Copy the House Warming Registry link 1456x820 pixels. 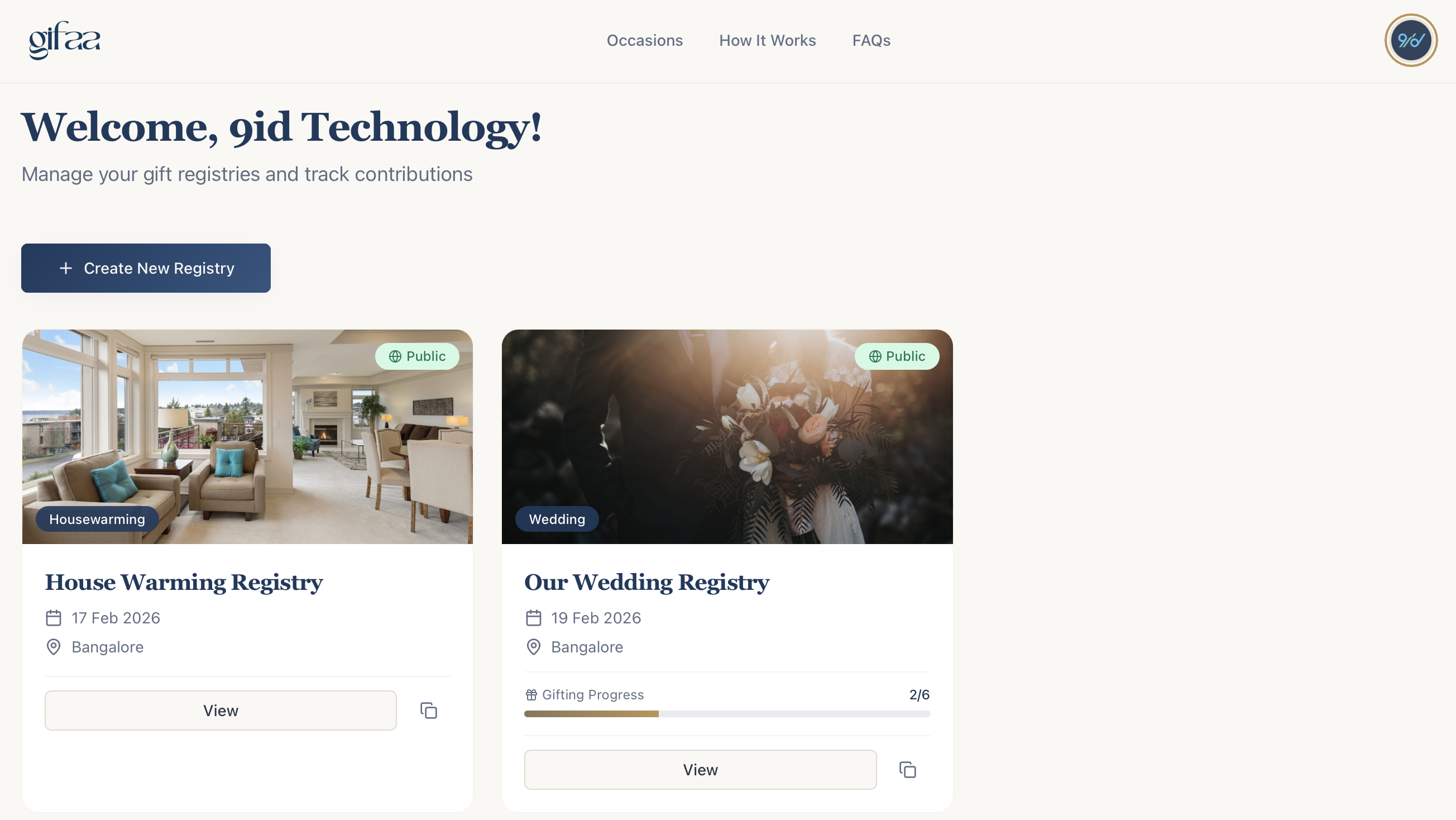(x=428, y=711)
